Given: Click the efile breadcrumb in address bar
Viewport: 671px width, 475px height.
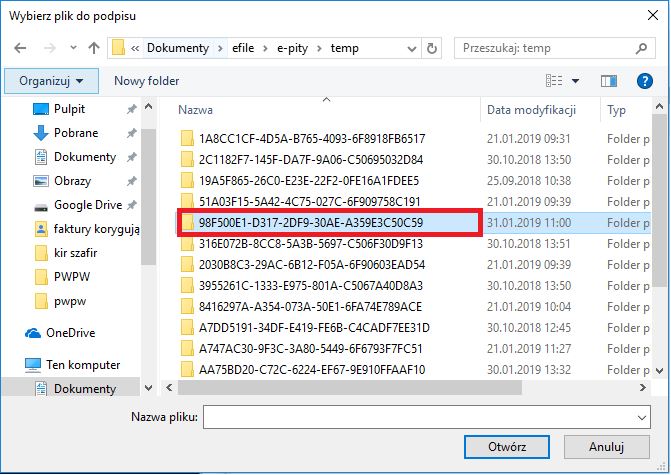Looking at the screenshot, I should click(x=245, y=47).
